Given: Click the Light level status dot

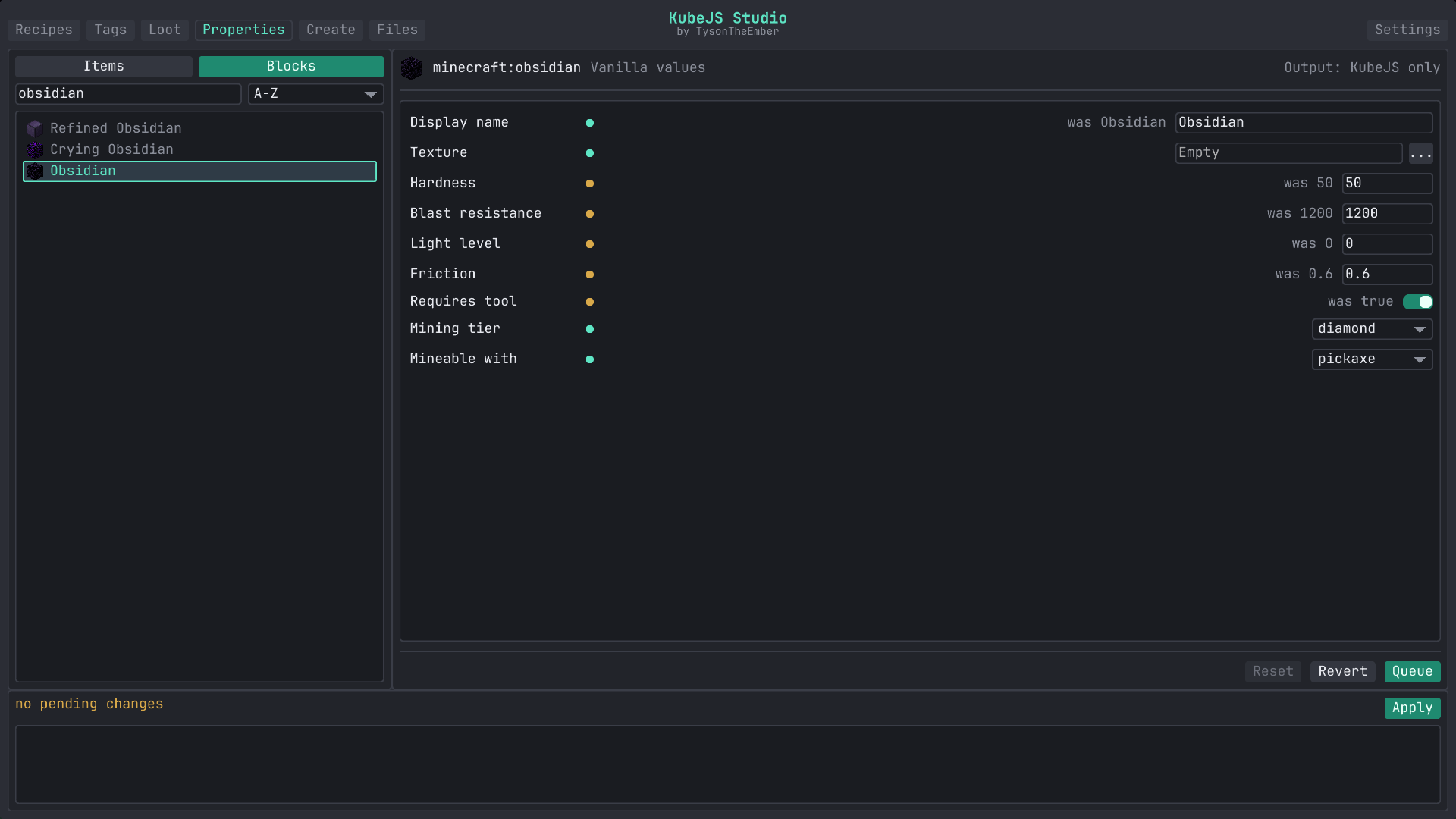Looking at the screenshot, I should point(590,244).
